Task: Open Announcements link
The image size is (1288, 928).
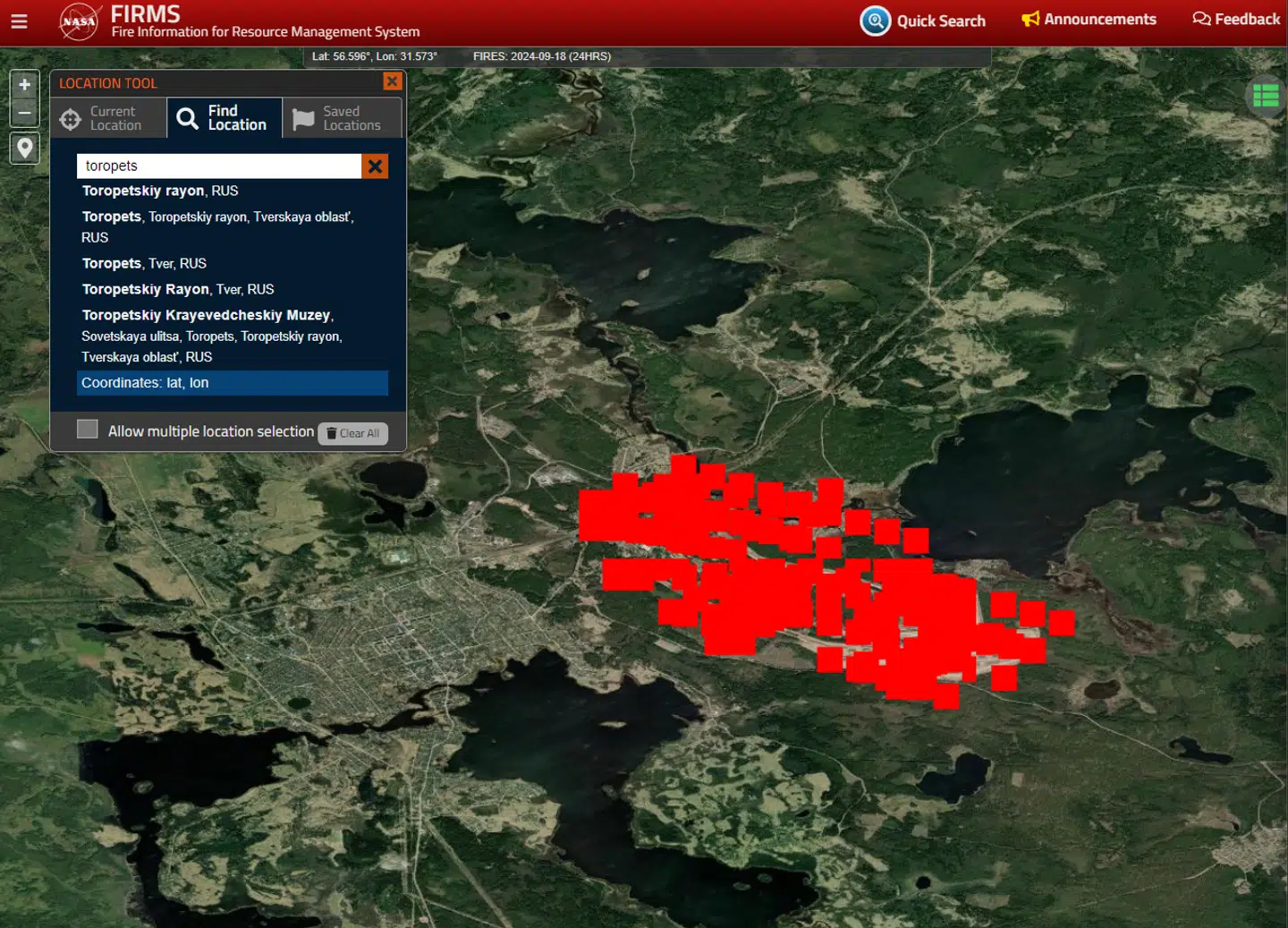Action: tap(1089, 20)
